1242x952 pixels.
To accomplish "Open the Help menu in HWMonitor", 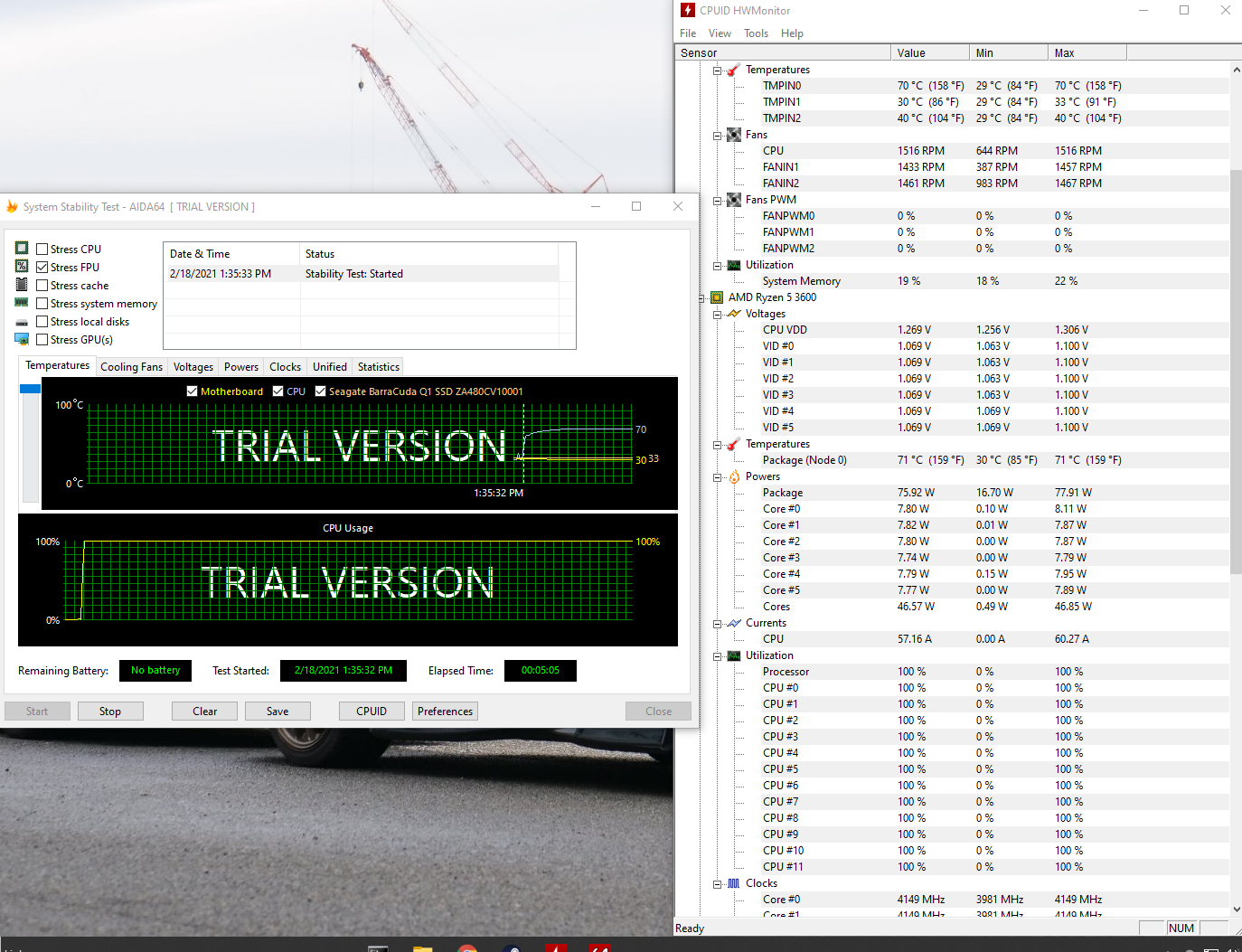I will (792, 33).
